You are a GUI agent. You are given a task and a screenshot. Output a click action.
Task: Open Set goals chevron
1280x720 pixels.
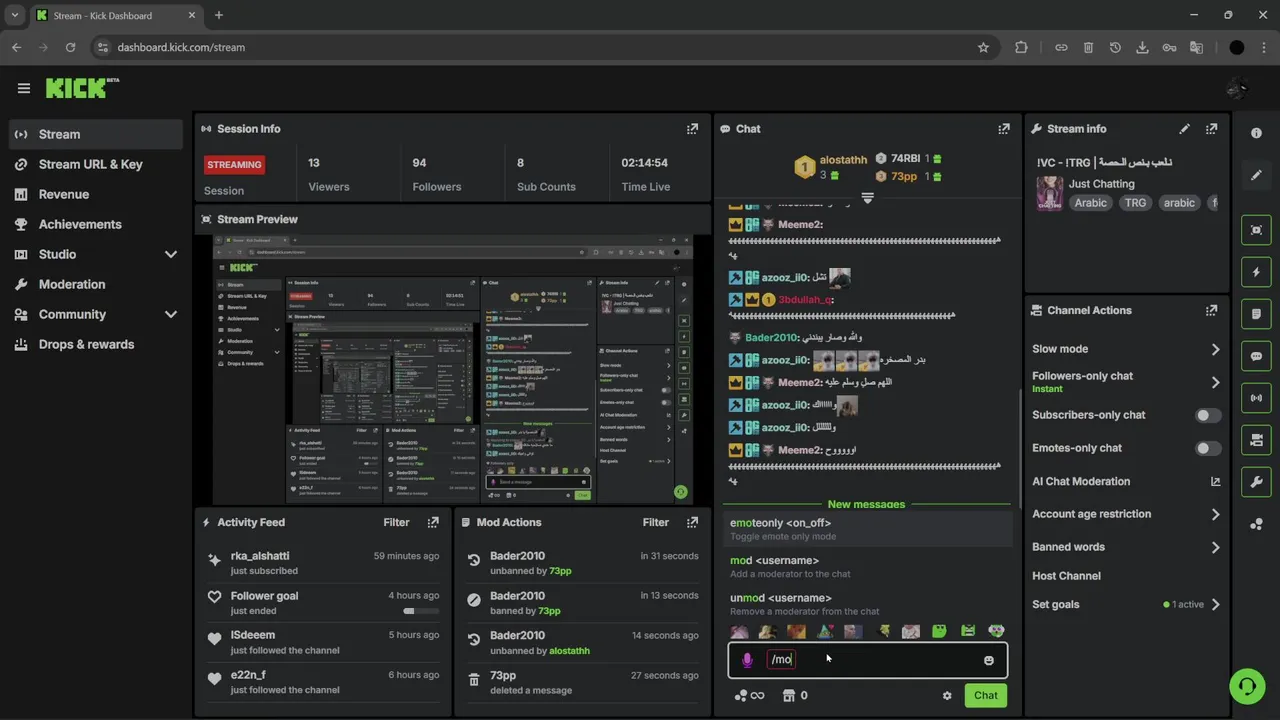coord(1215,605)
